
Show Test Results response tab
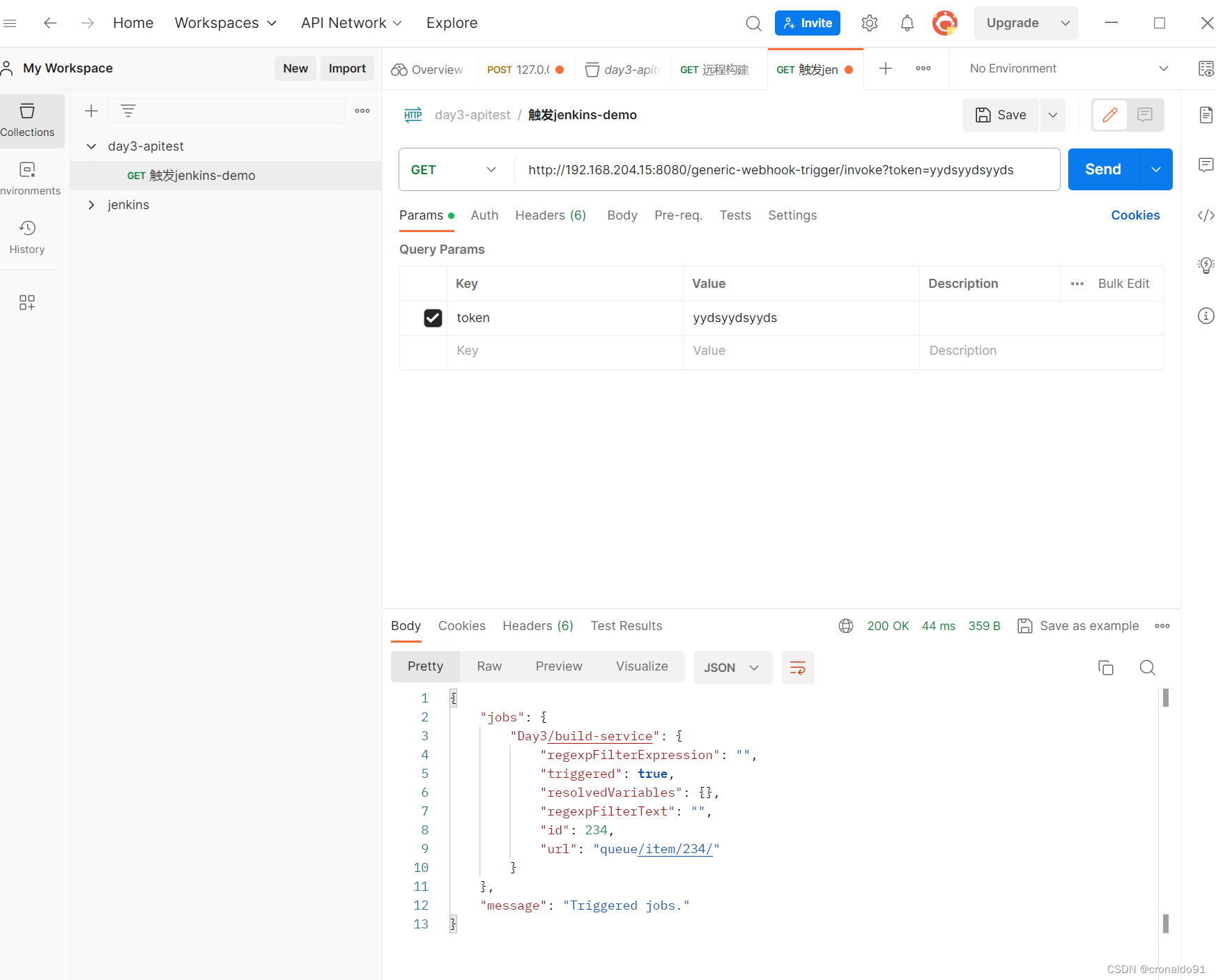point(626,626)
